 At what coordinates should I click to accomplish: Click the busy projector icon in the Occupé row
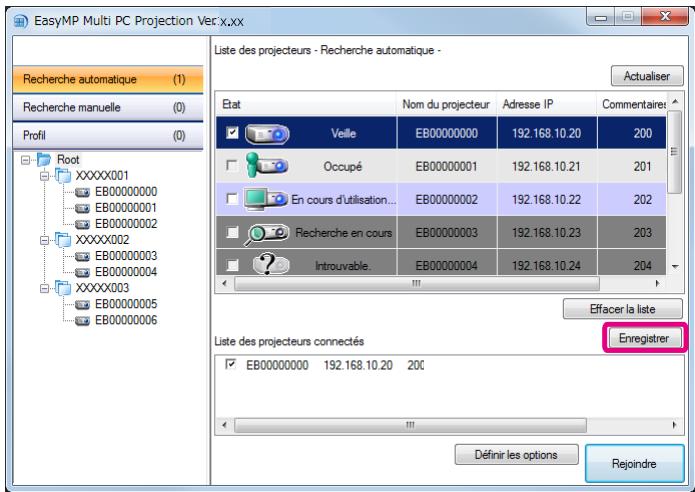(267, 165)
